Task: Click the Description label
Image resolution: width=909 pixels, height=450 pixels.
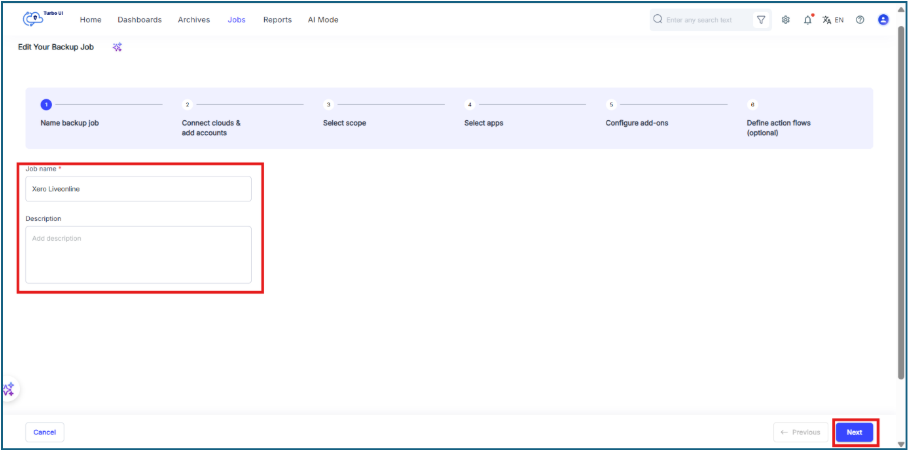Action: click(x=43, y=219)
